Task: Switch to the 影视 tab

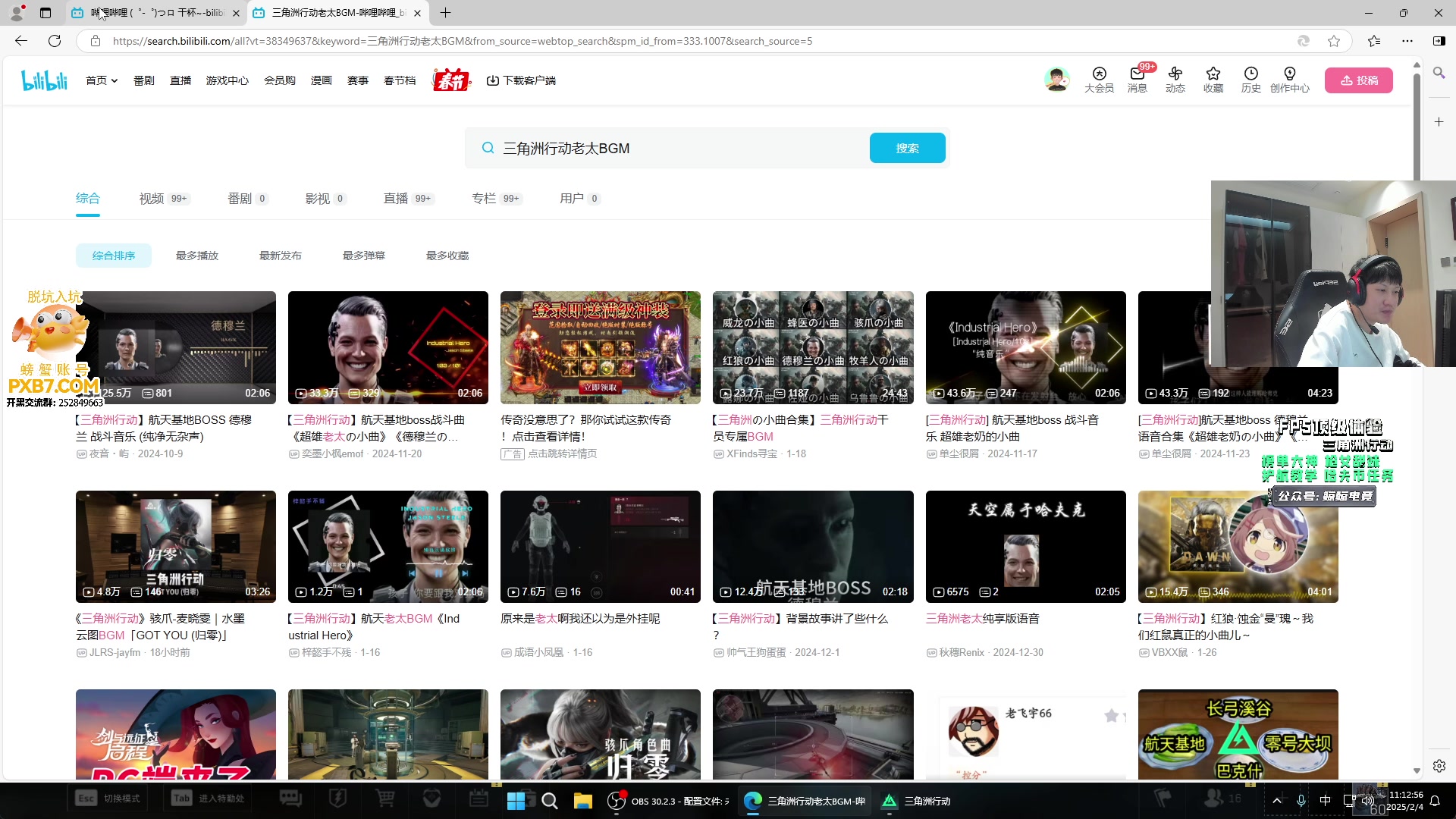Action: 325,199
